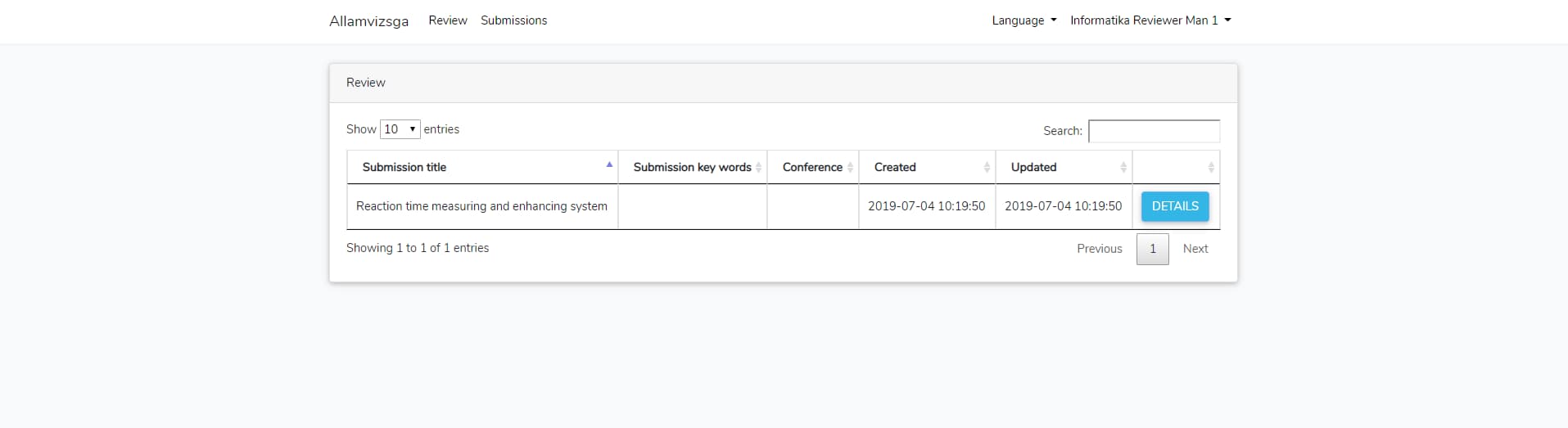Focus the Search input field
The width and height of the screenshot is (1568, 428).
(x=1154, y=131)
